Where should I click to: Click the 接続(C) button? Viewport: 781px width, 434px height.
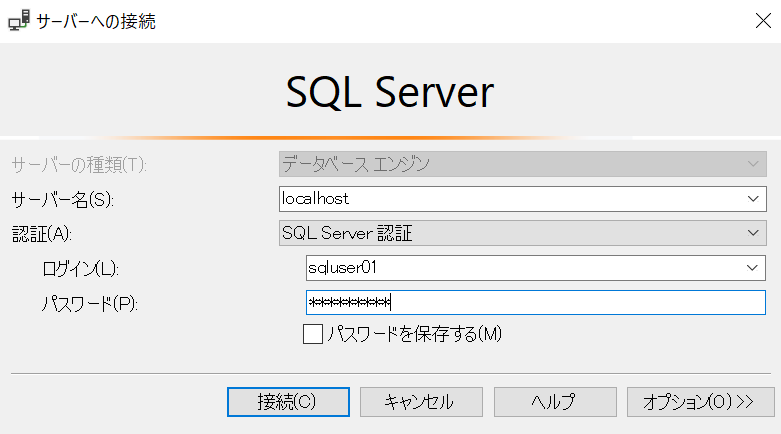288,402
